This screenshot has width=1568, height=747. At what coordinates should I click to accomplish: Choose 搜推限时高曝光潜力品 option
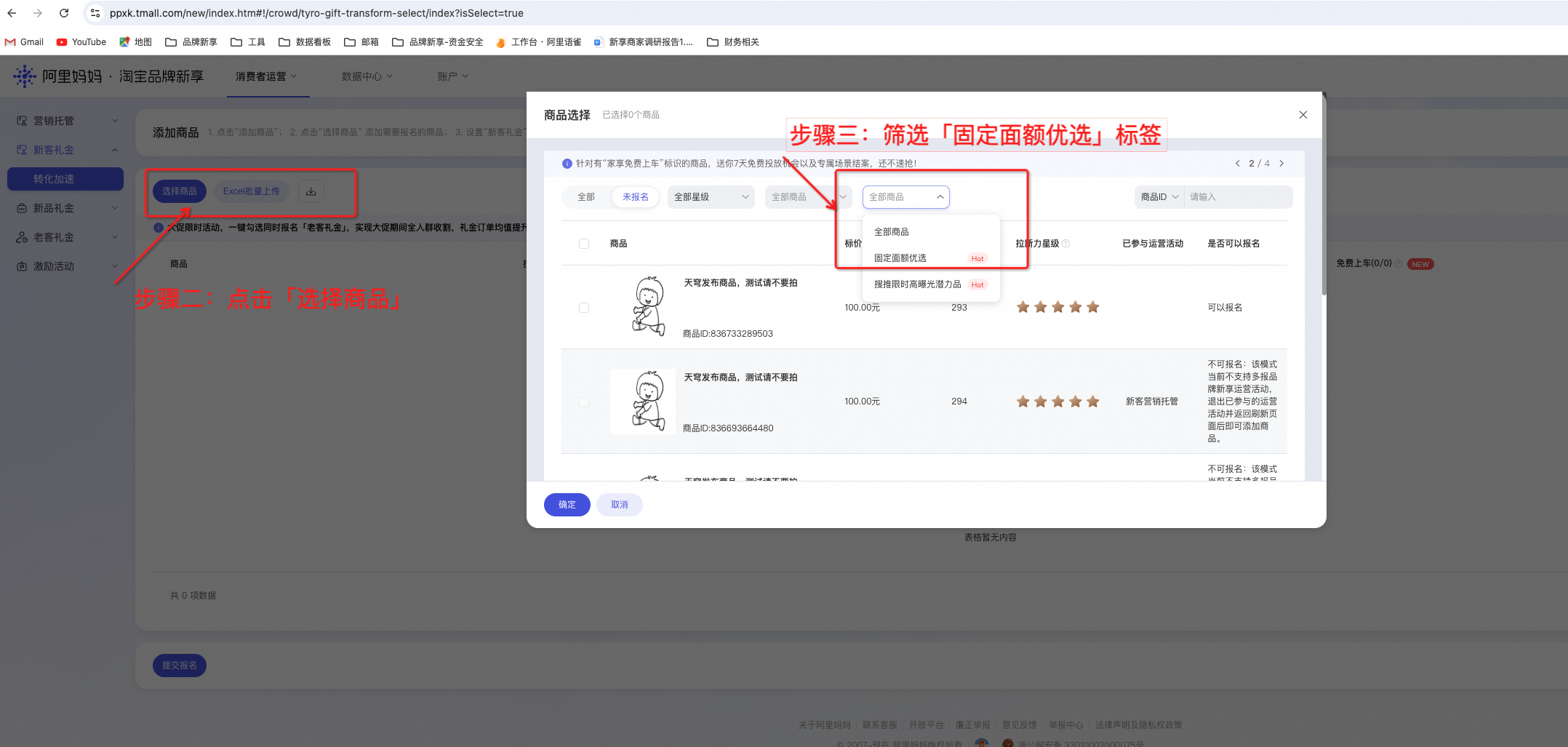(931, 284)
